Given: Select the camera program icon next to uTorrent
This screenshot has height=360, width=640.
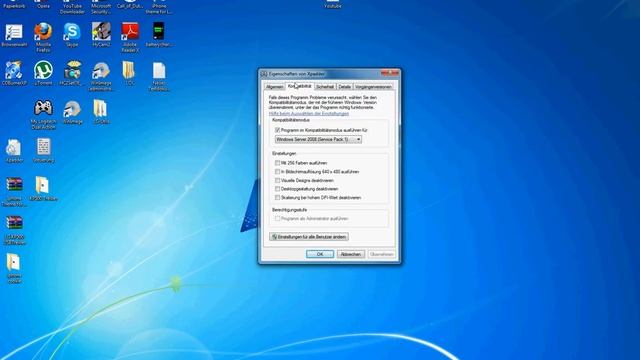Looking at the screenshot, I should (x=72, y=73).
